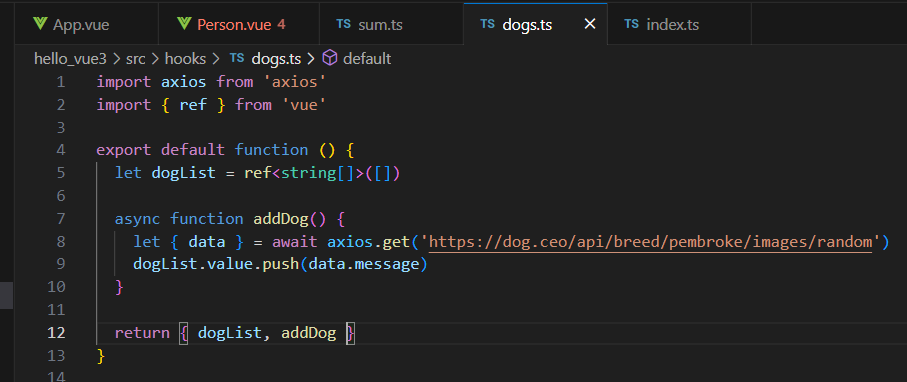This screenshot has height=382, width=907.
Task: Expand the hello_vue3 breadcrumb folder
Action: 70,58
